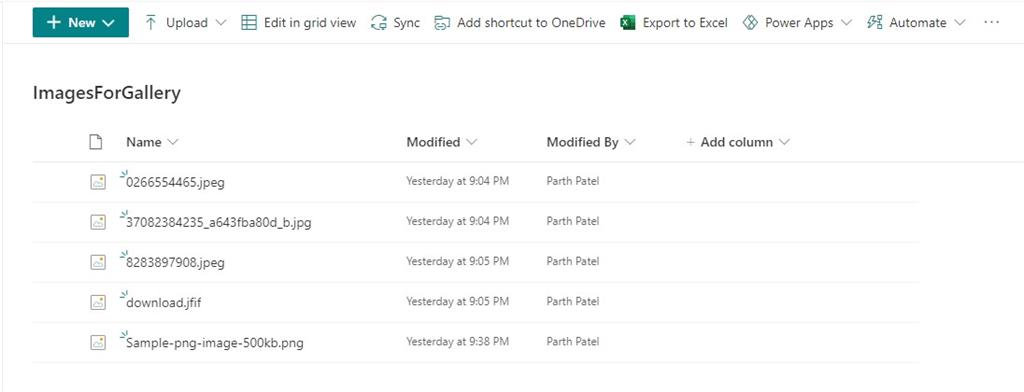Click Modified time of 0266554465.jpeg
Image resolution: width=1024 pixels, height=392 pixels.
(x=457, y=181)
